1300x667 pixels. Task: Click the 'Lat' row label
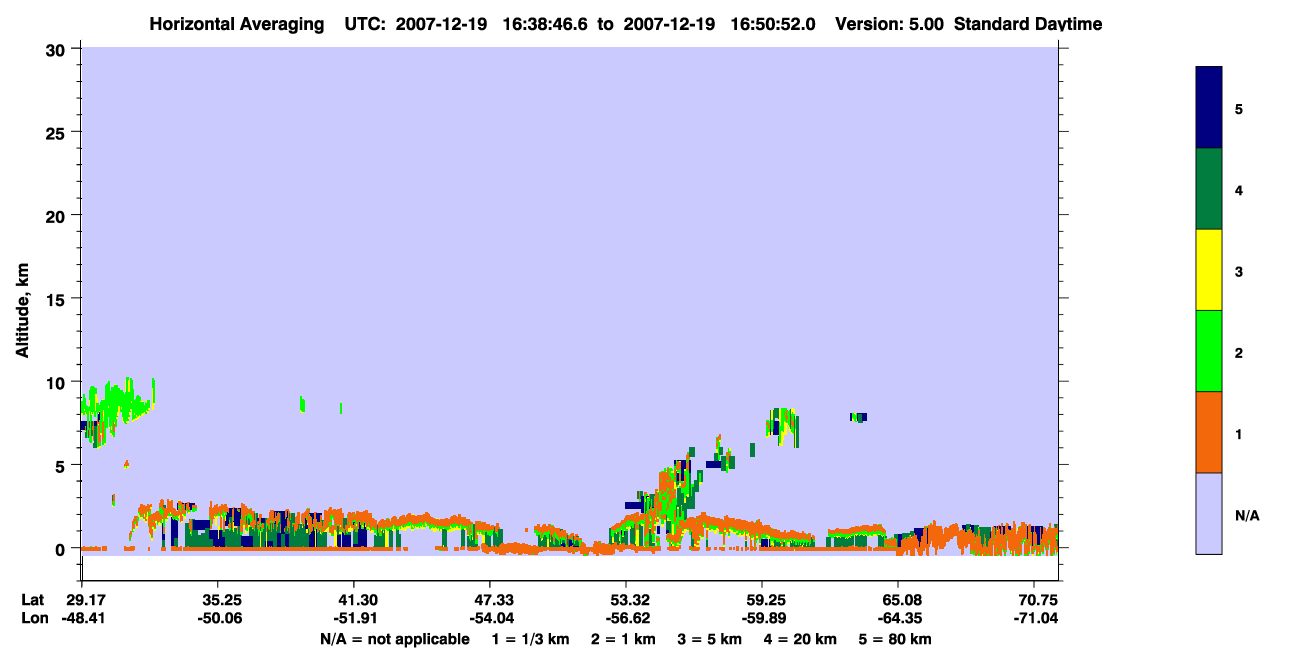point(33,600)
